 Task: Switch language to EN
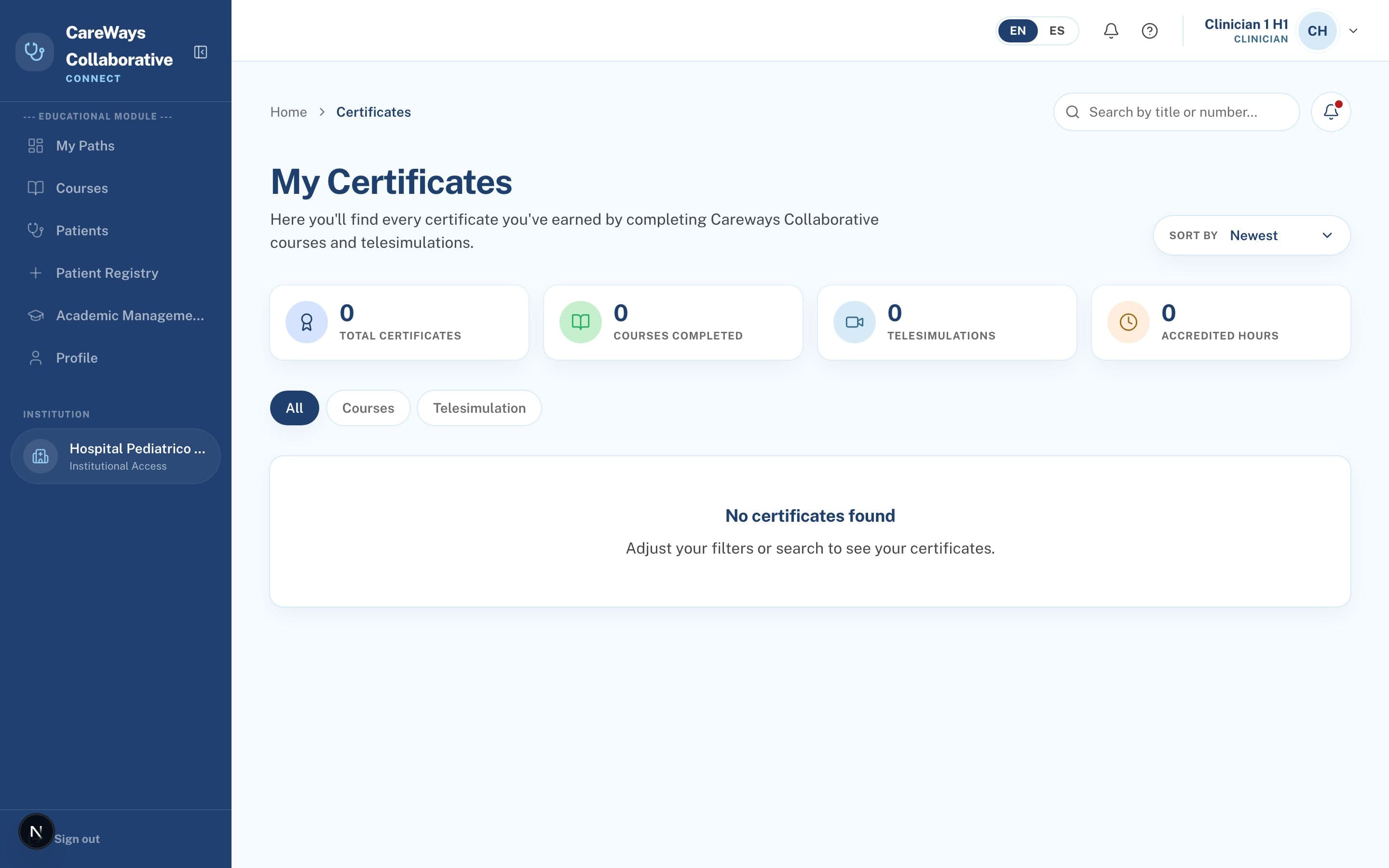tap(1018, 31)
